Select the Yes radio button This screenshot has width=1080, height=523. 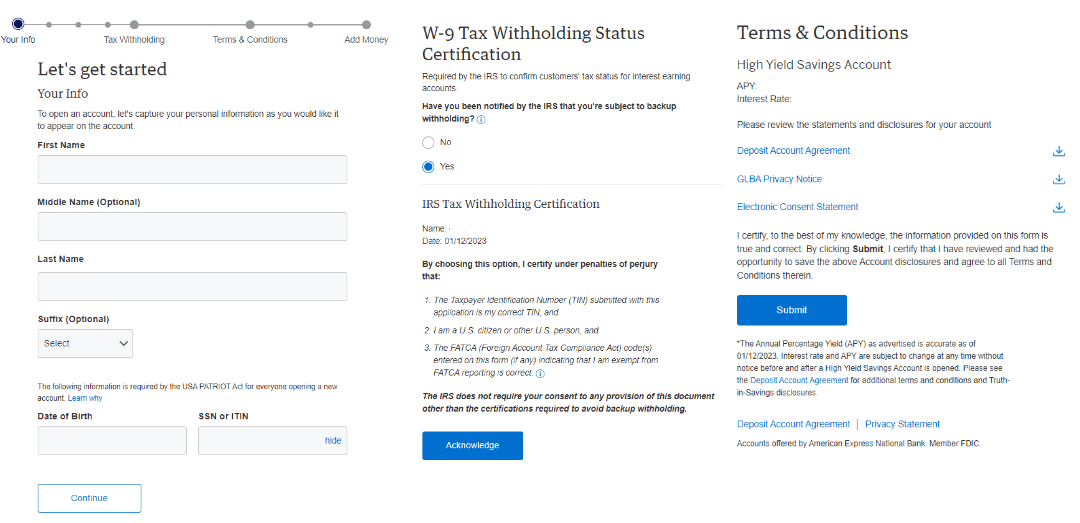[x=428, y=166]
